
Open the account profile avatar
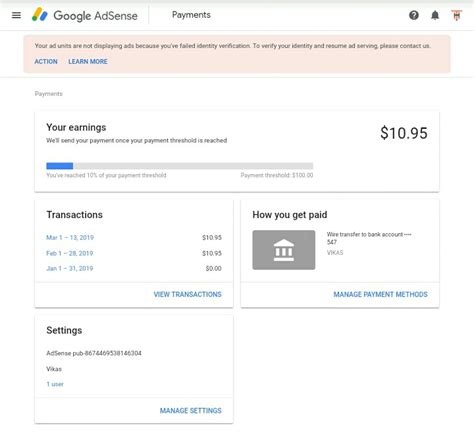(x=457, y=15)
